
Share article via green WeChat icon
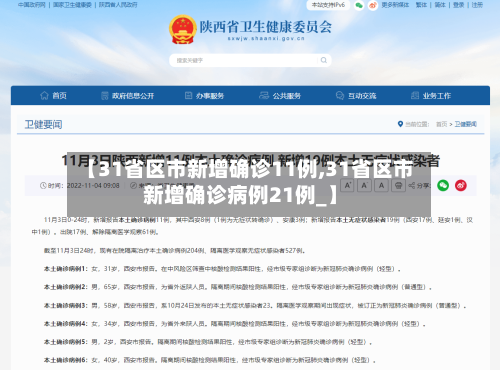(x=443, y=185)
